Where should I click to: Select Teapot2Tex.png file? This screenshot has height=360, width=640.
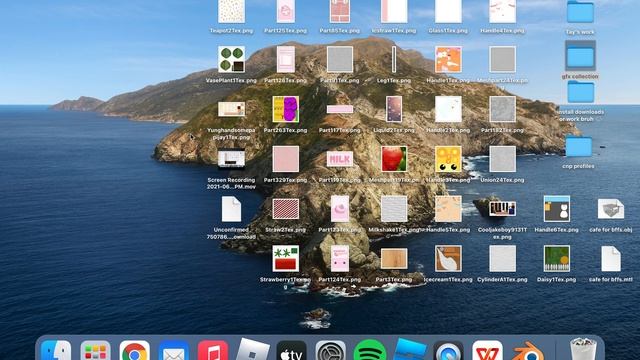tap(231, 11)
